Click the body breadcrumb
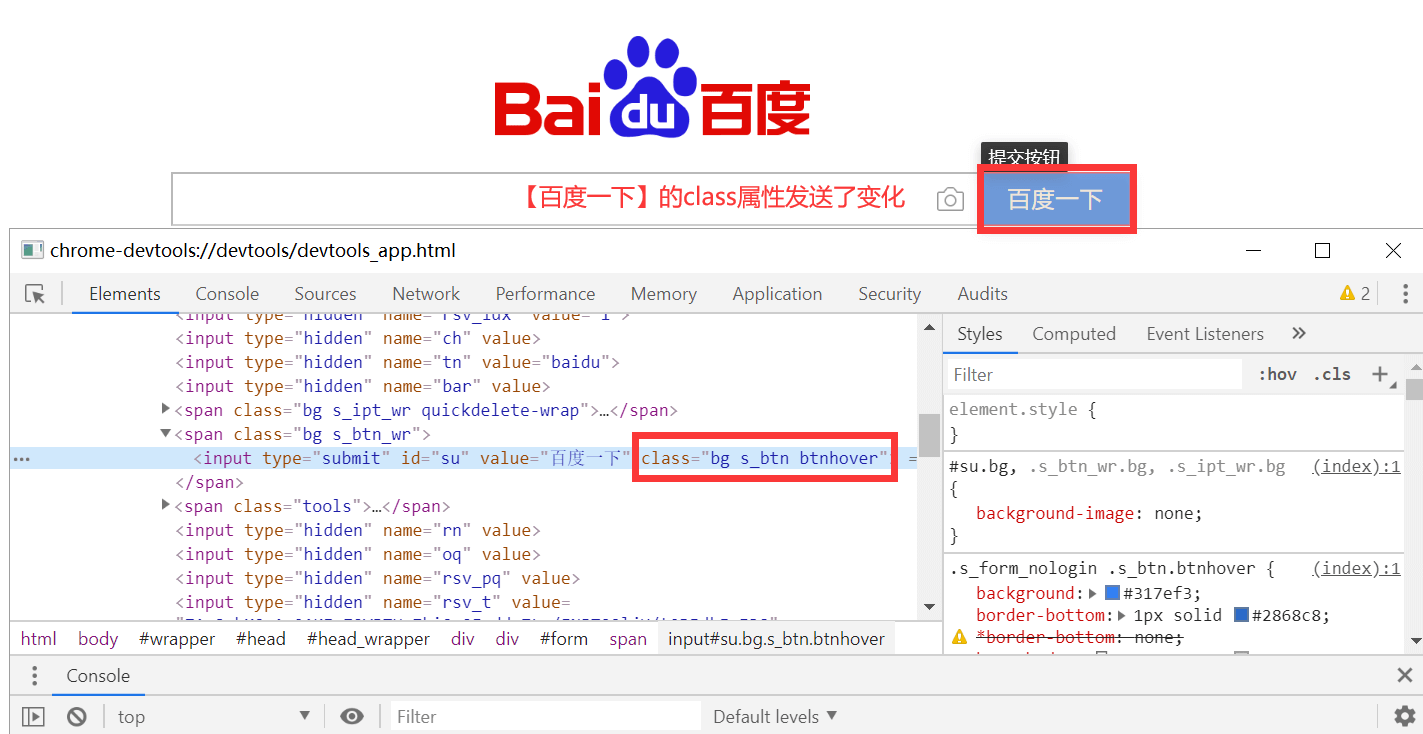Screen dimensions: 1423x734 click(x=98, y=639)
